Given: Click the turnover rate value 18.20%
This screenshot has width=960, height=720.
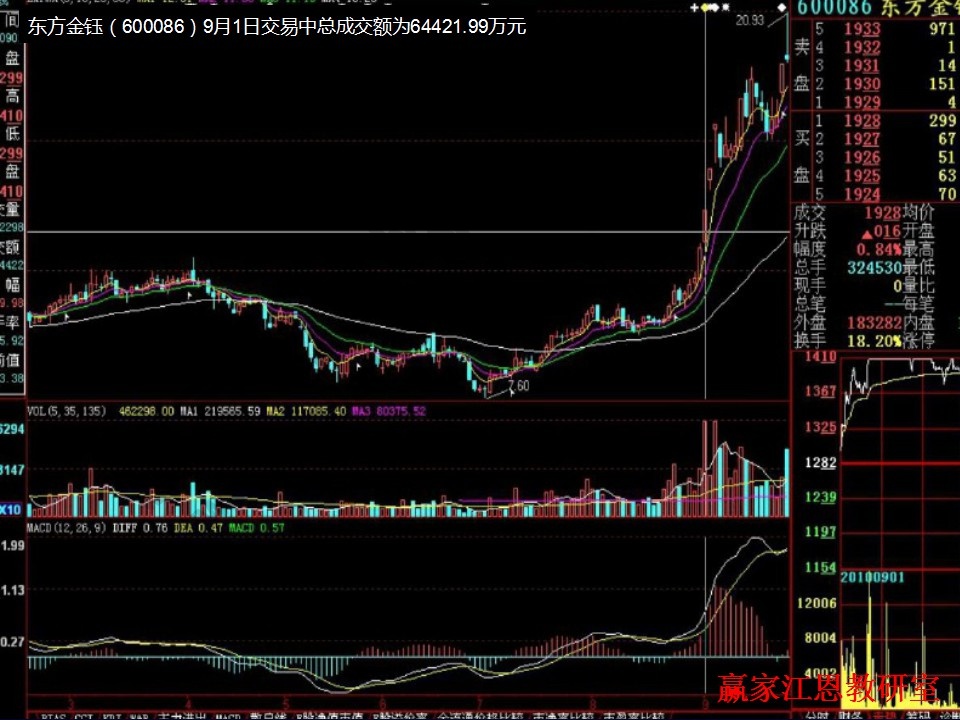Looking at the screenshot, I should coord(867,340).
